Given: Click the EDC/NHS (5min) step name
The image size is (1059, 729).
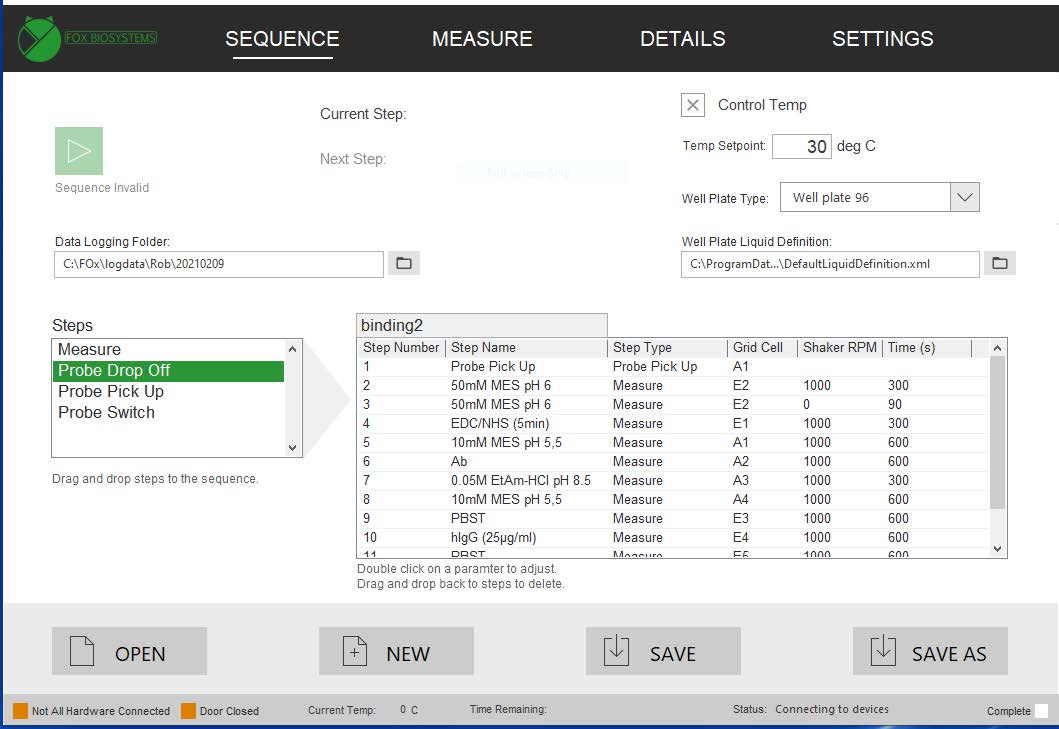Looking at the screenshot, I should point(500,424).
